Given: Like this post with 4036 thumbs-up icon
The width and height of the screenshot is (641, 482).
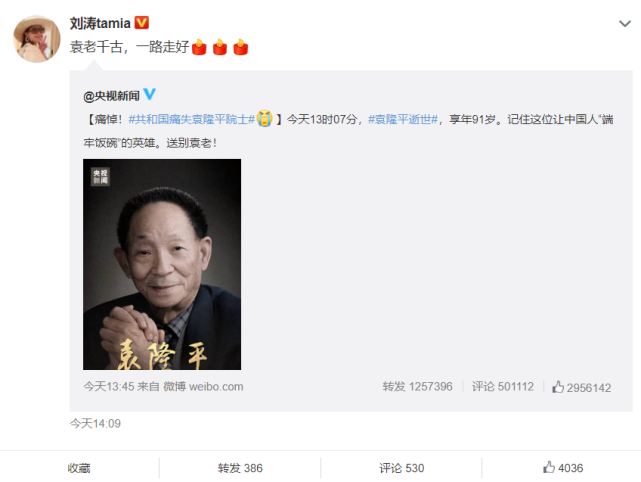Looking at the screenshot, I should pos(549,467).
